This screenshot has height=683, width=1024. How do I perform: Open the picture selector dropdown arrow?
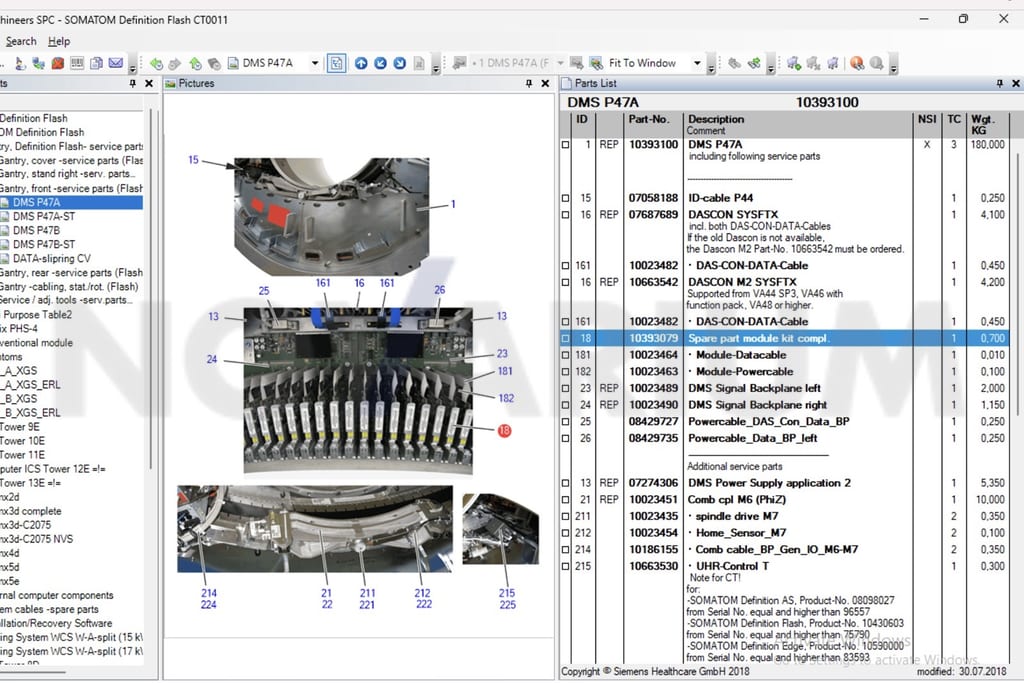click(560, 63)
